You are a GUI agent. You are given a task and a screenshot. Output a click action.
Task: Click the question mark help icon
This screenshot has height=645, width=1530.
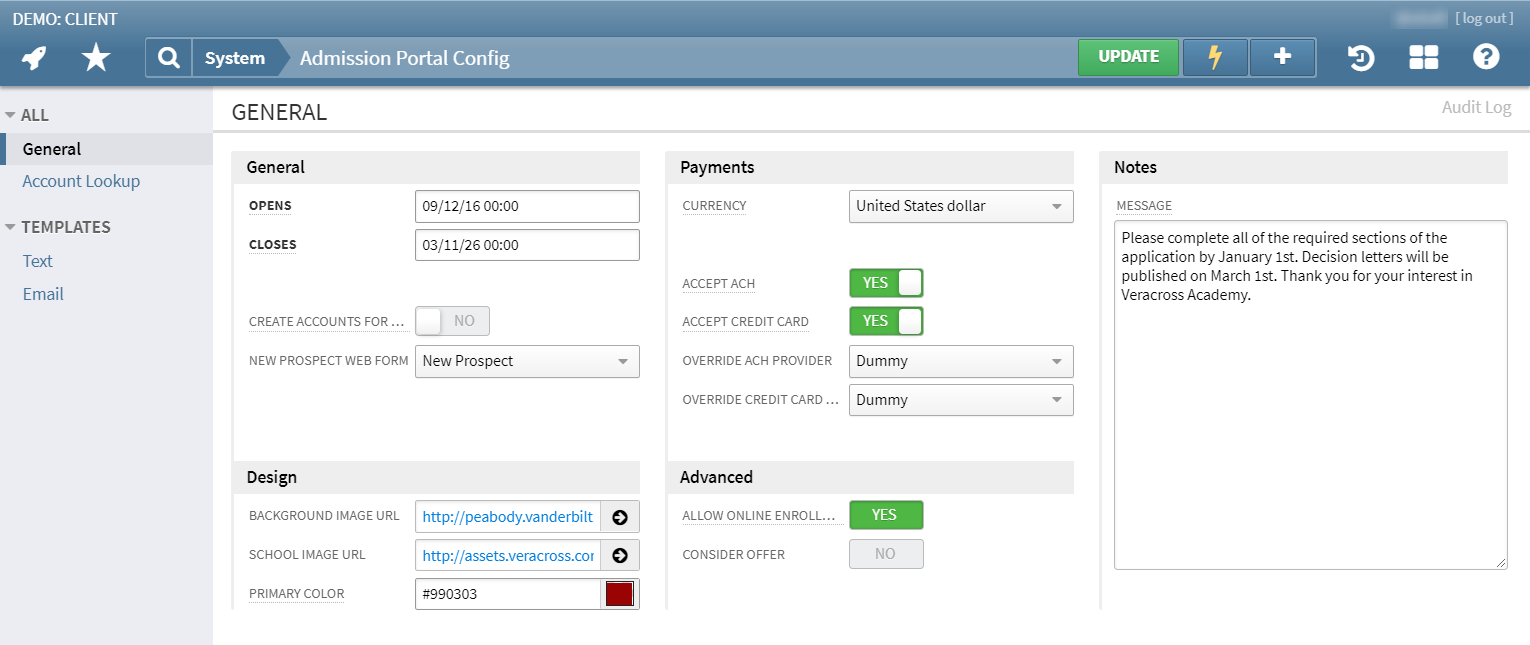[1486, 58]
